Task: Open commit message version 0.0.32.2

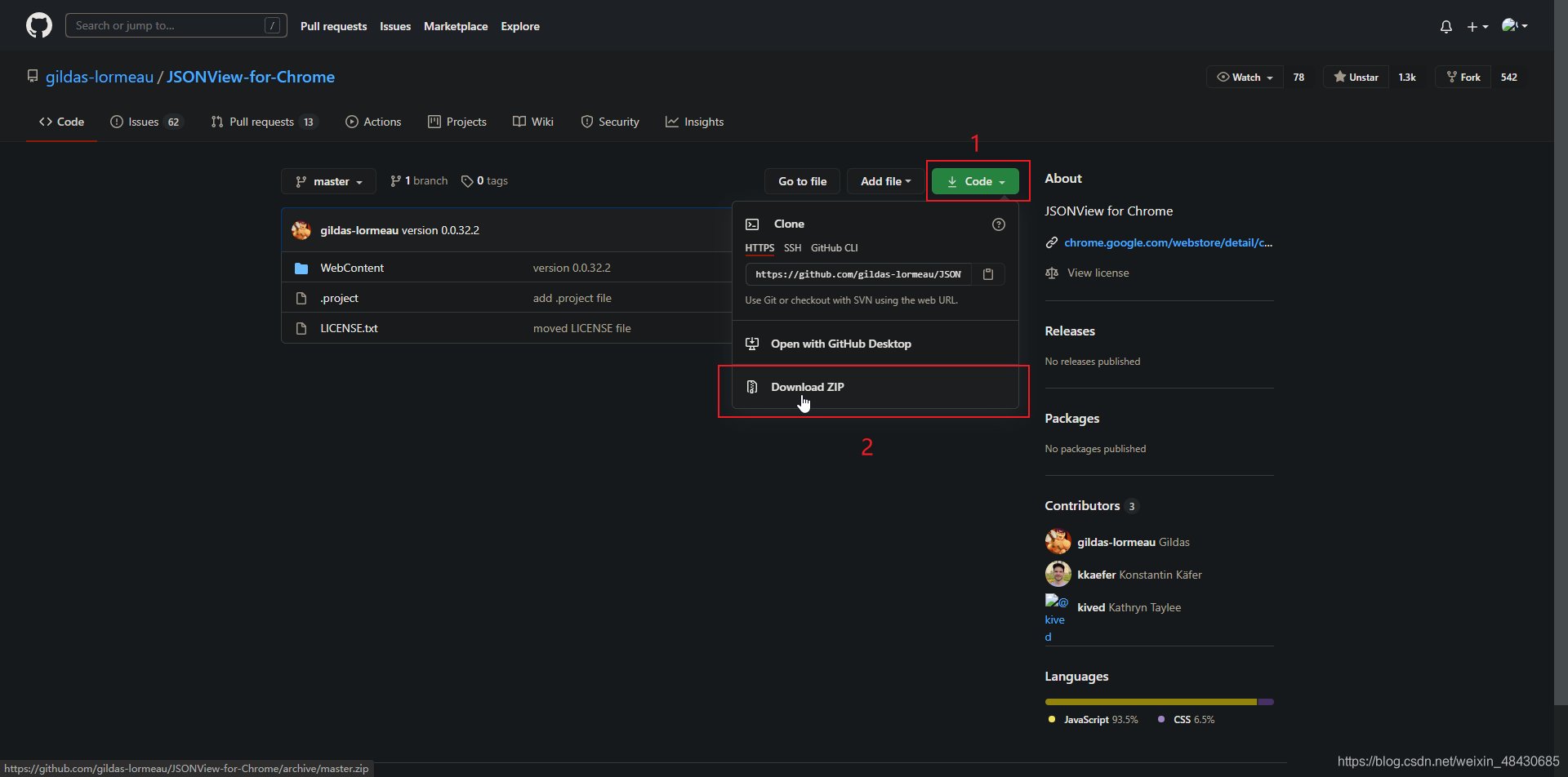Action: [x=440, y=230]
